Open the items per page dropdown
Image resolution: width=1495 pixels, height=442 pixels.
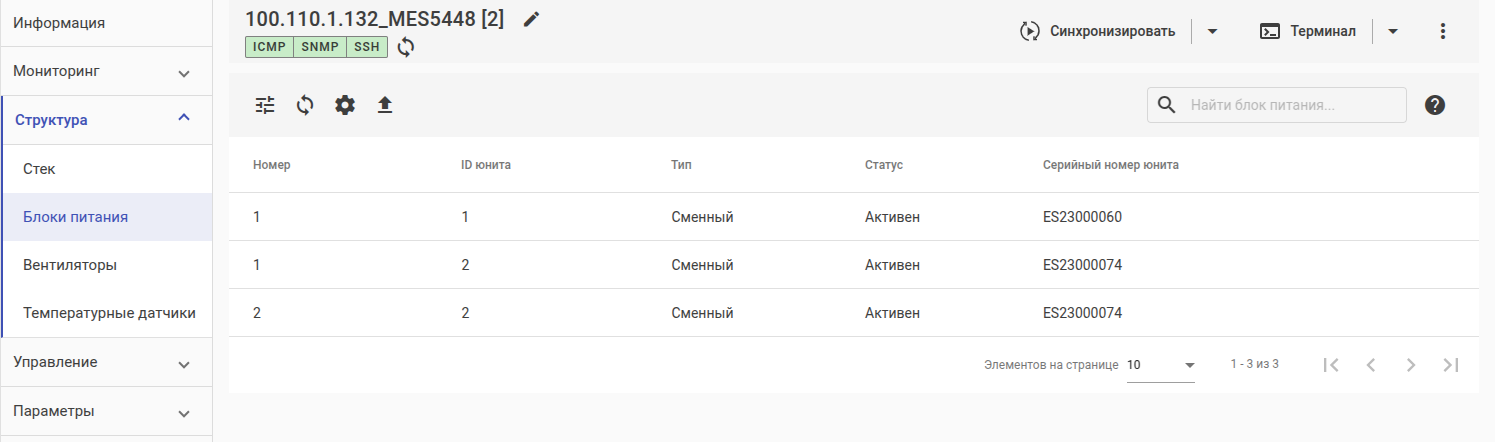click(1161, 365)
